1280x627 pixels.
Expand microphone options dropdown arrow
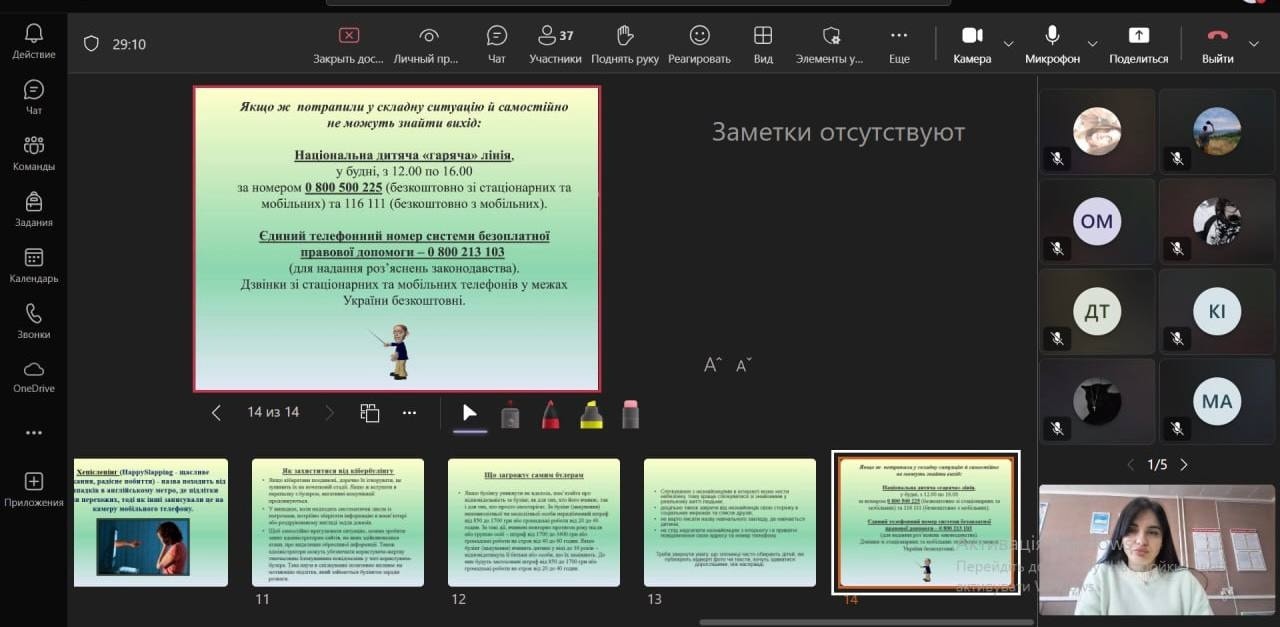click(x=1092, y=44)
